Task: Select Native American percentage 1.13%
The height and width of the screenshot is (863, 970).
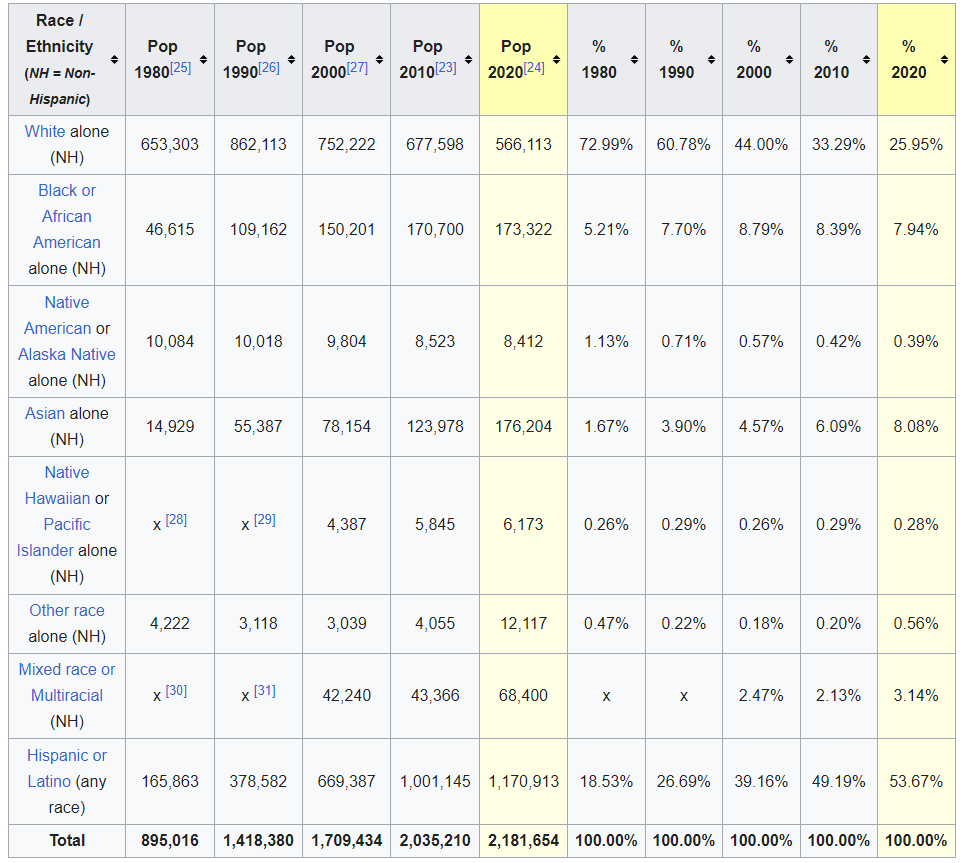Action: point(607,341)
